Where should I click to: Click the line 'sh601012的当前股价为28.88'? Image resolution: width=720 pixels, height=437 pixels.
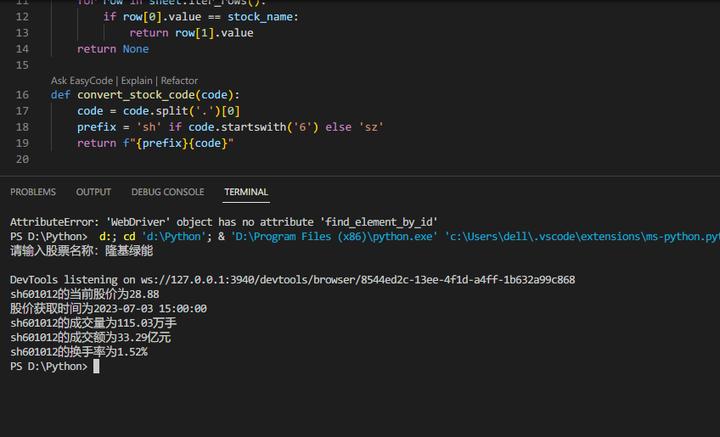(x=84, y=294)
